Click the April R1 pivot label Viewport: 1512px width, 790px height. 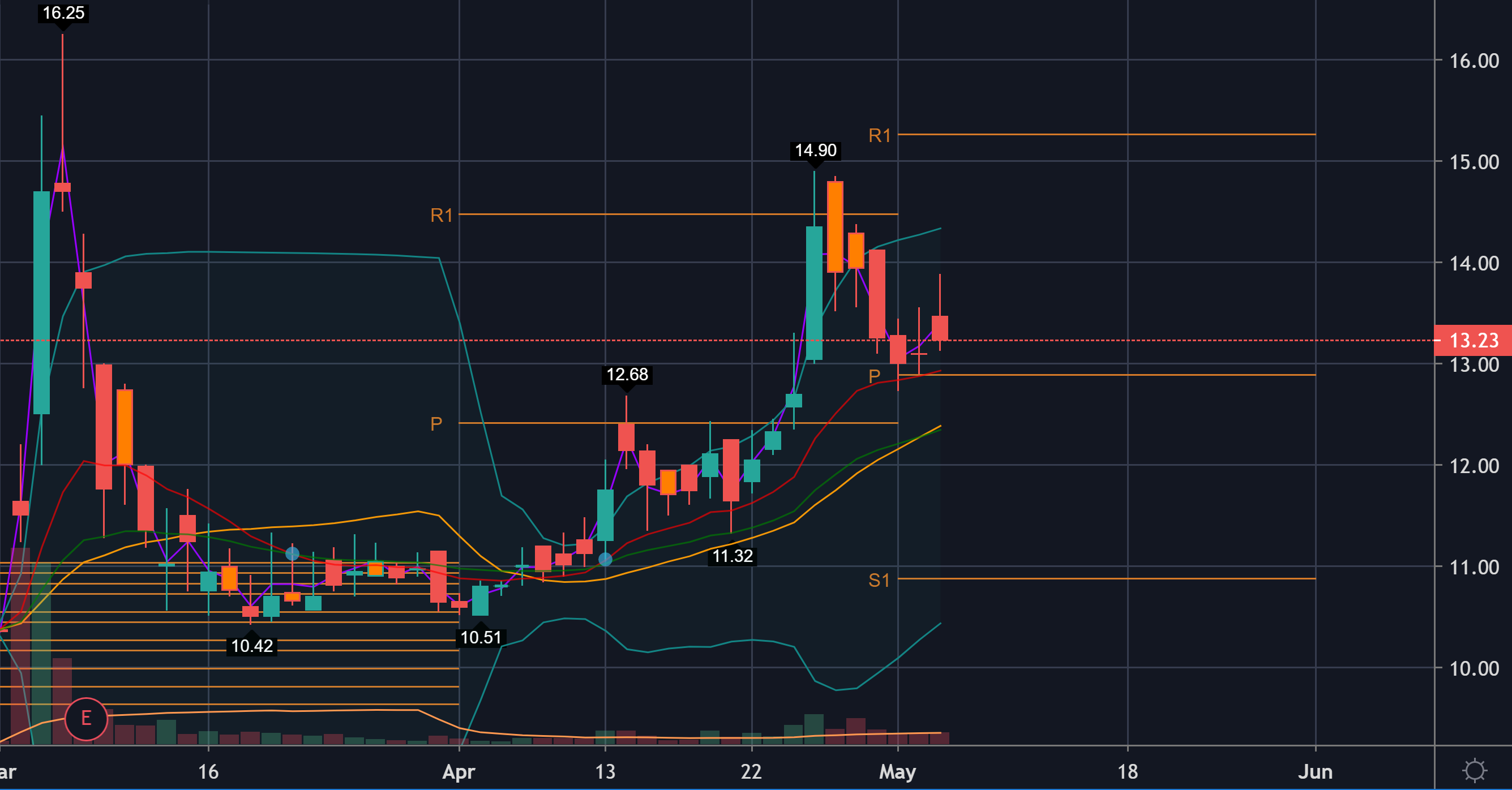point(442,216)
